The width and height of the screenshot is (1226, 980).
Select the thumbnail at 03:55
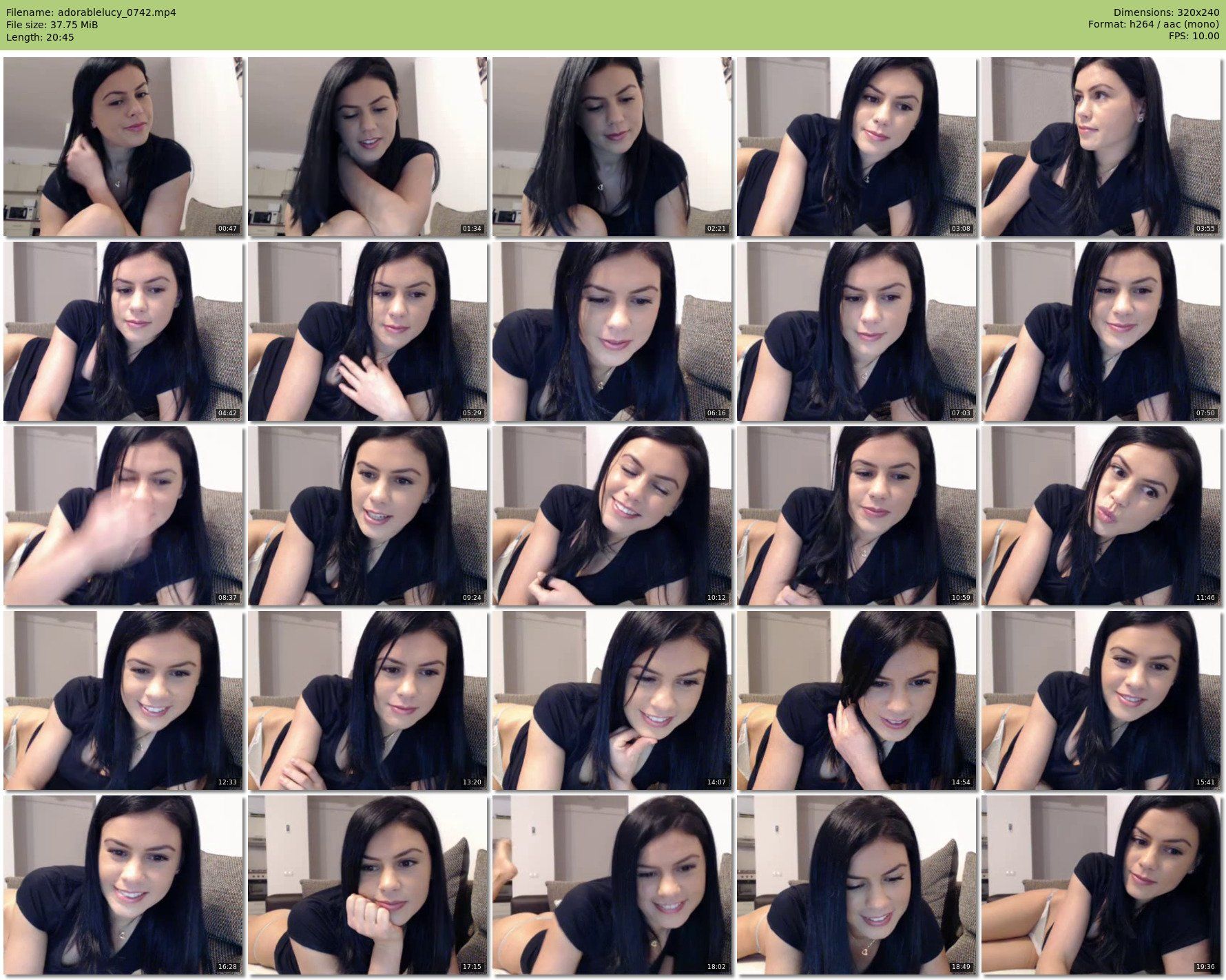tap(1101, 147)
